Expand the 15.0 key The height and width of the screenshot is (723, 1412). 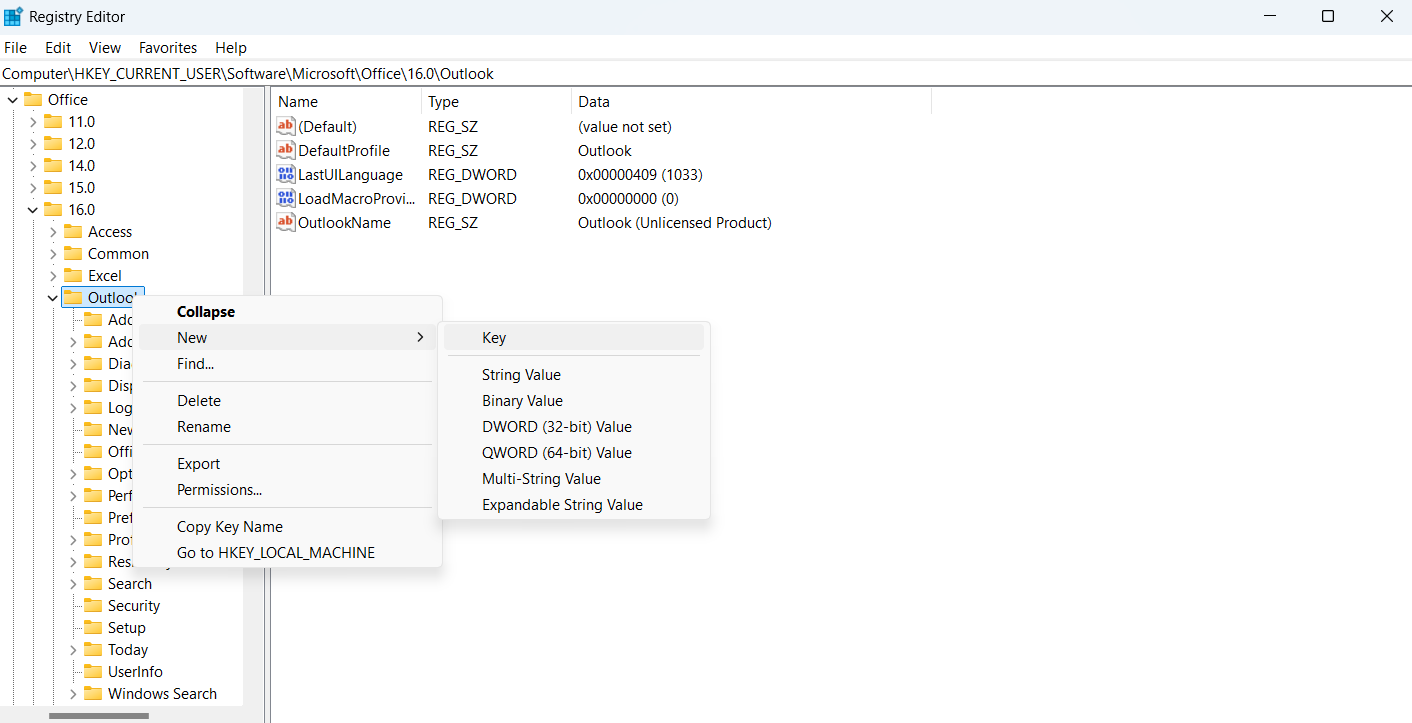pos(32,187)
